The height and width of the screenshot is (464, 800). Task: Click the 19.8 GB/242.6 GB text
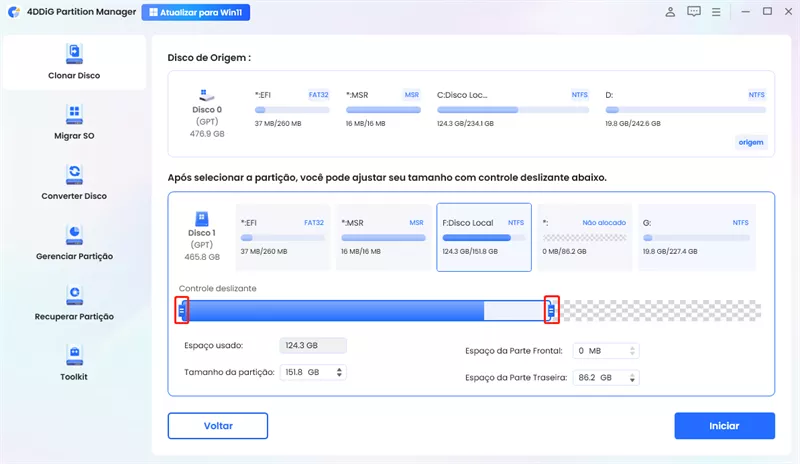(633, 124)
